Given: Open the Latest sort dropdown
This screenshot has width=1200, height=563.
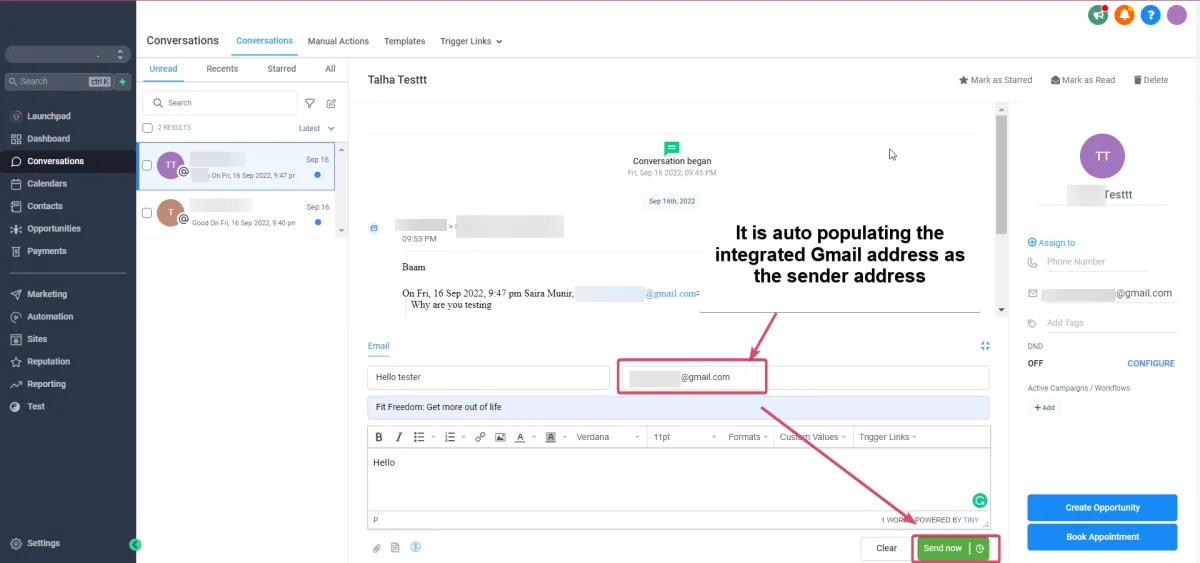Looking at the screenshot, I should [317, 128].
